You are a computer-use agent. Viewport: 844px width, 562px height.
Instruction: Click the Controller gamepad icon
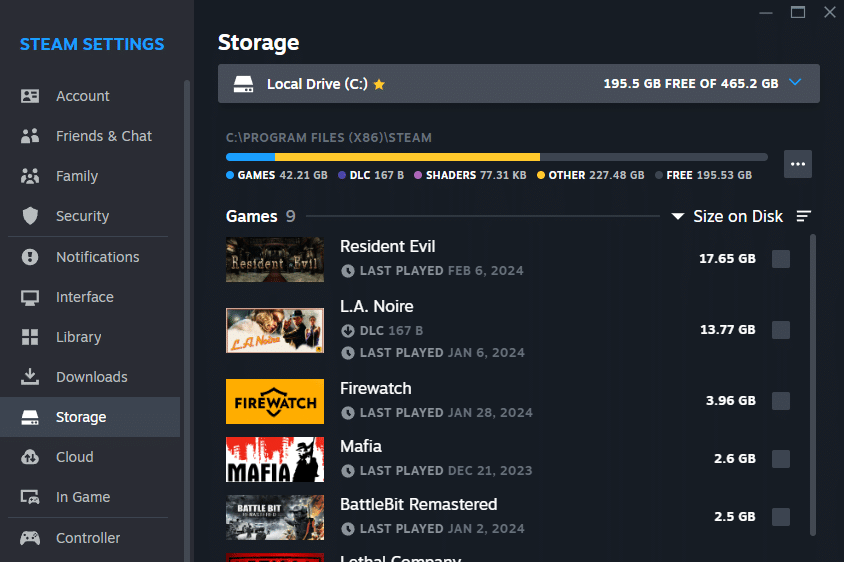pyautogui.click(x=30, y=538)
